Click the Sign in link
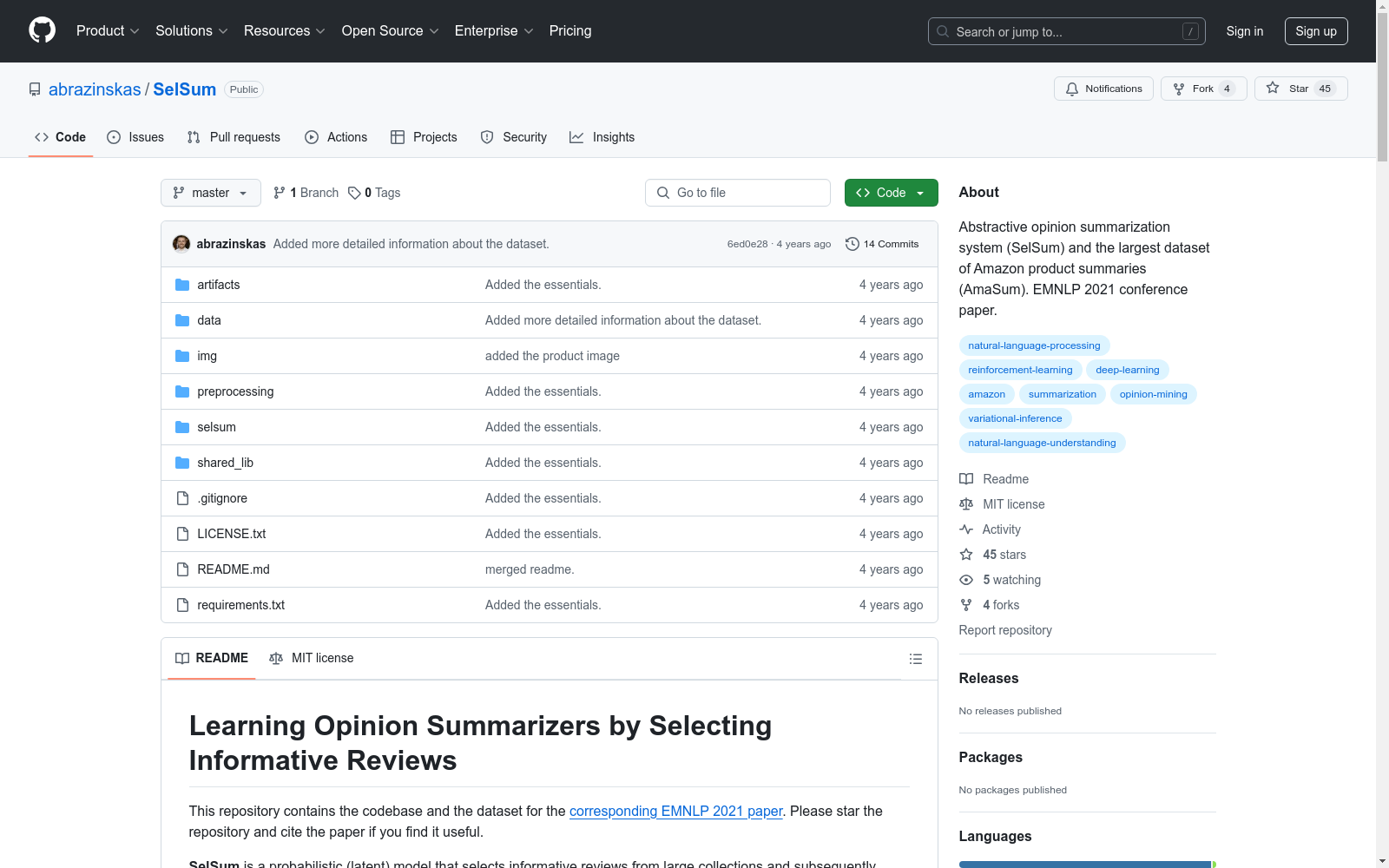 pos(1245,31)
